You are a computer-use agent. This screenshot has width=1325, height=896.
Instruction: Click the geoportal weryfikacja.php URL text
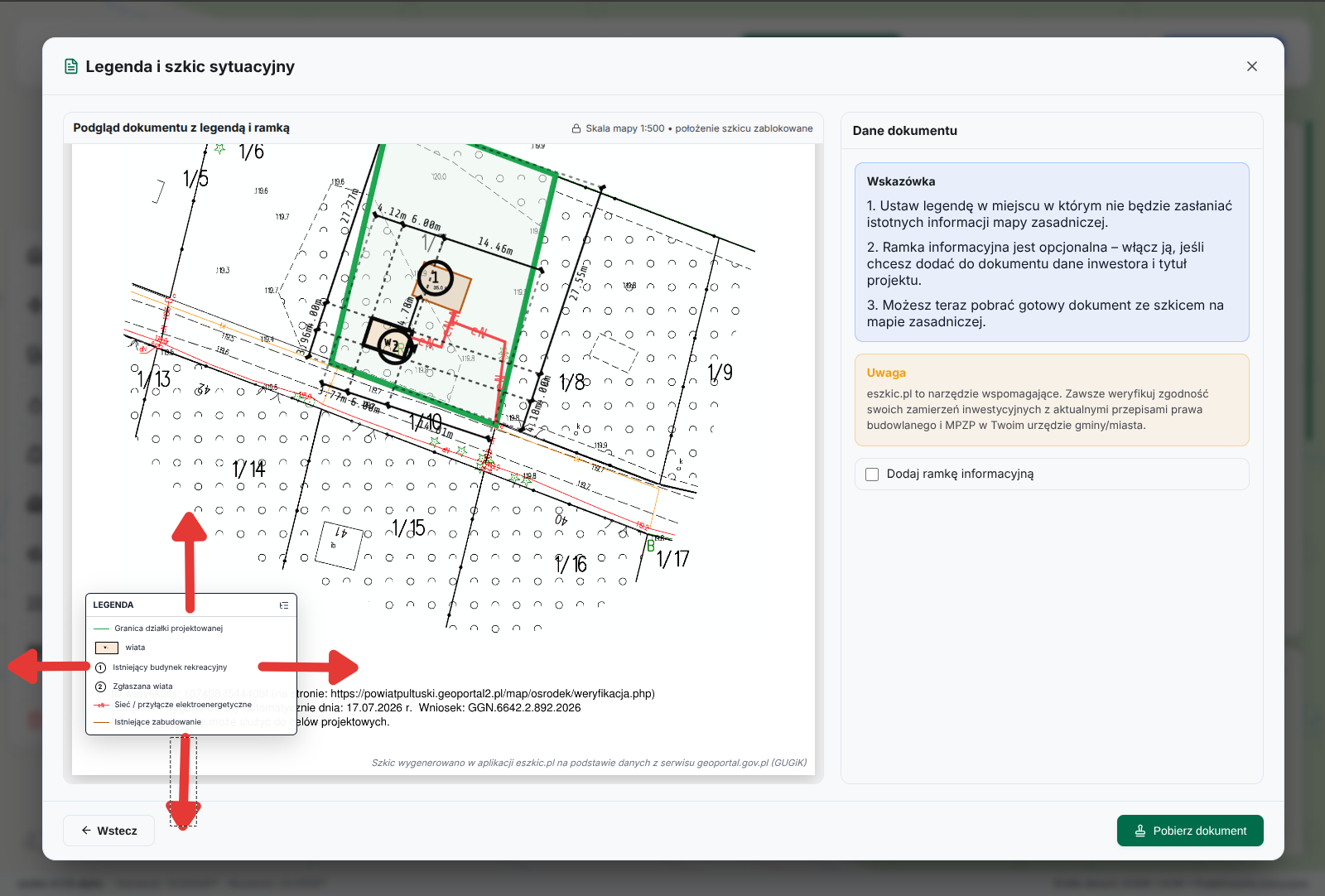coord(493,694)
